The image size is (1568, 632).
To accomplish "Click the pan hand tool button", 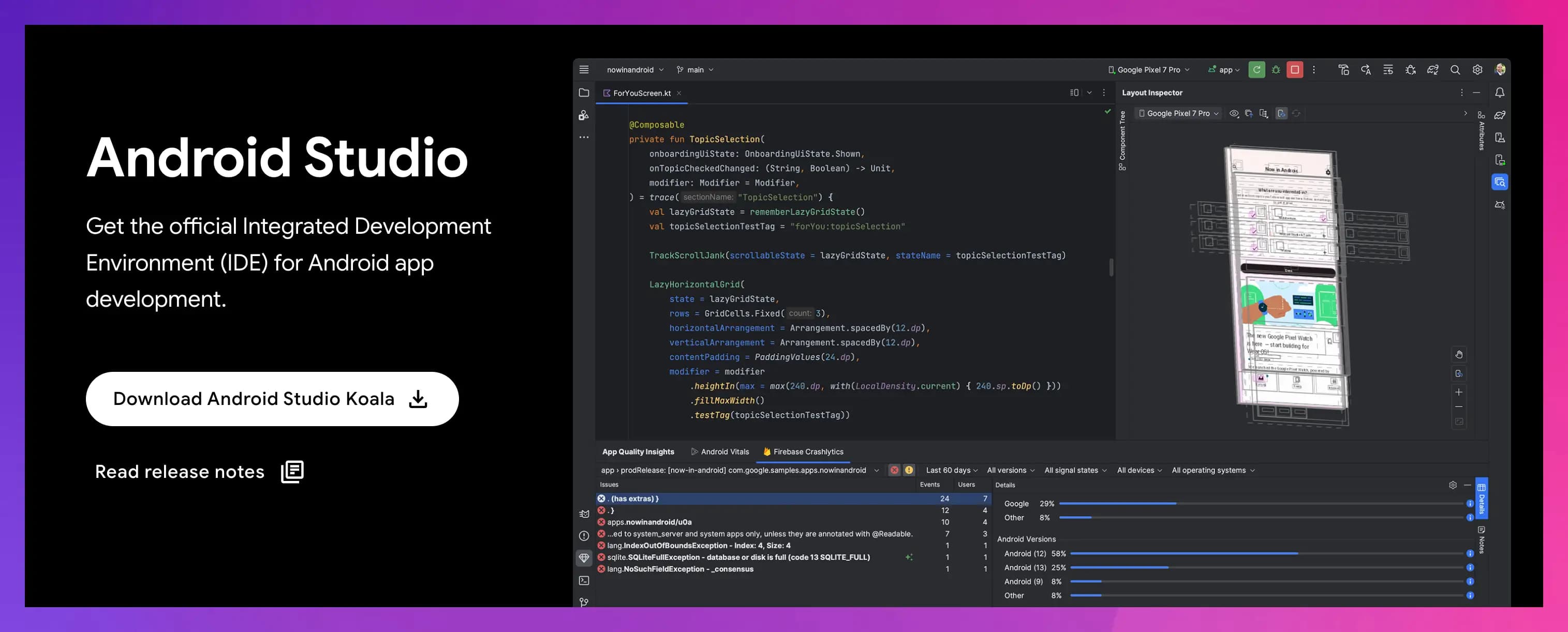I will (1458, 355).
